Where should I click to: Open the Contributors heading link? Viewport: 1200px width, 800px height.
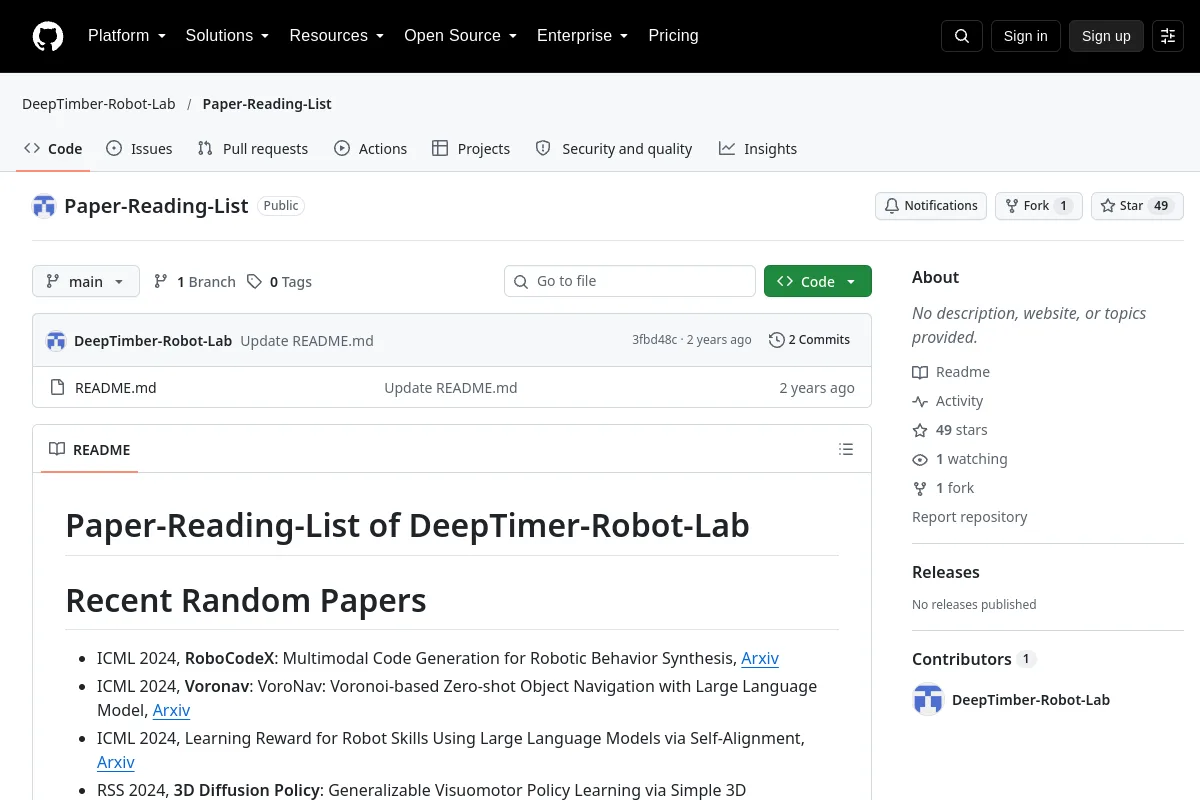[974, 659]
